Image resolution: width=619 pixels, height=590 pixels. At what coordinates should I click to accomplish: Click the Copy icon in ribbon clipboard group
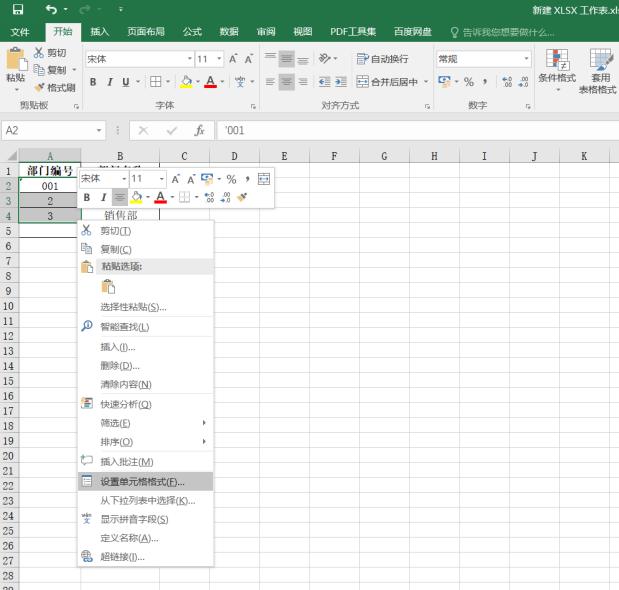point(39,70)
